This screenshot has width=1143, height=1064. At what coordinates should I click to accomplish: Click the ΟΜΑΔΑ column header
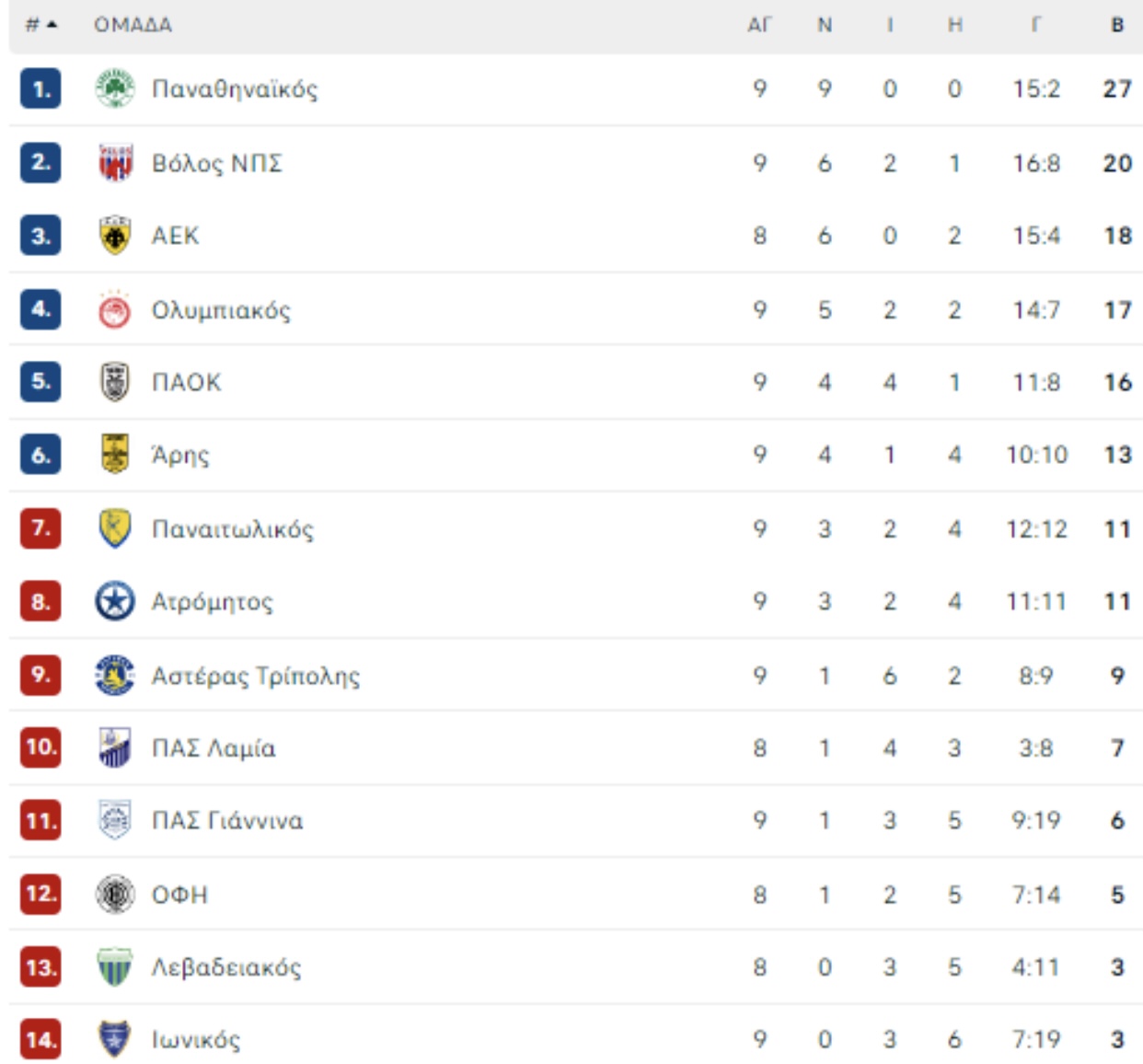[133, 25]
